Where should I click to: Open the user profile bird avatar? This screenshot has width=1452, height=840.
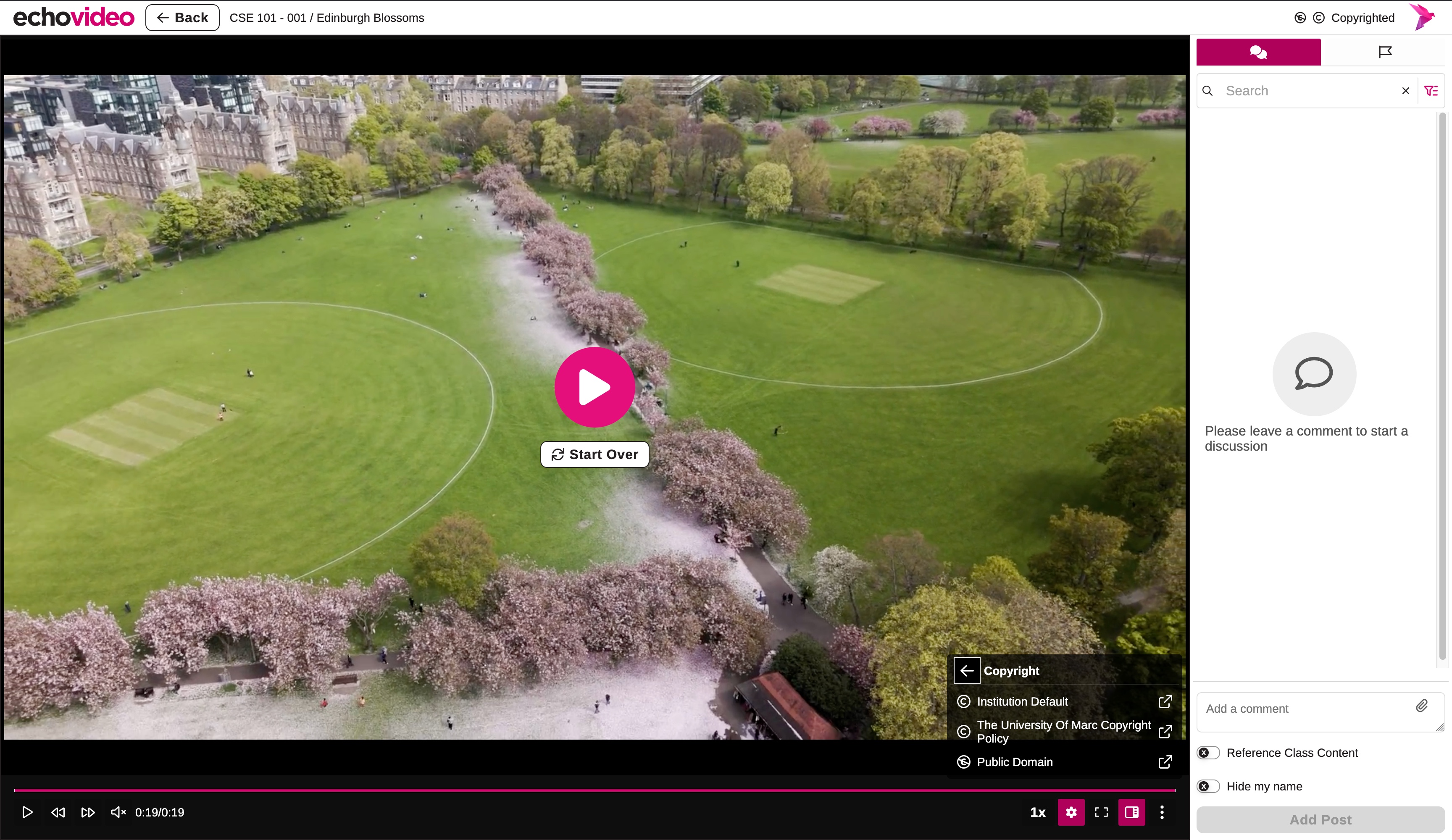pyautogui.click(x=1423, y=17)
